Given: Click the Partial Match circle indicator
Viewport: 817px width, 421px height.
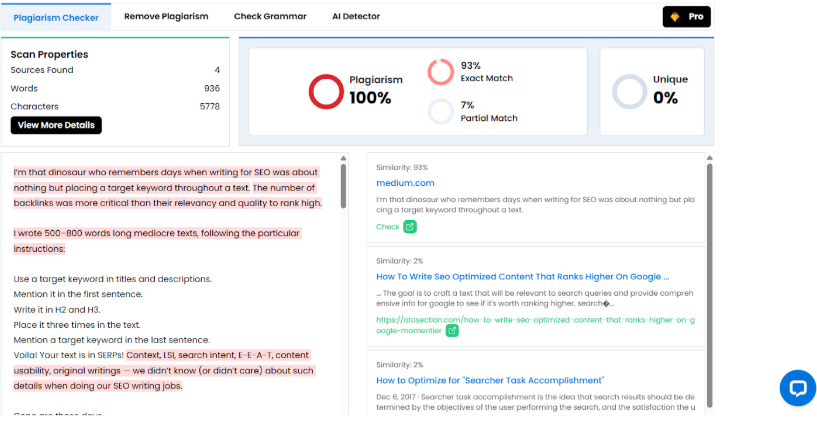Looking at the screenshot, I should (440, 111).
